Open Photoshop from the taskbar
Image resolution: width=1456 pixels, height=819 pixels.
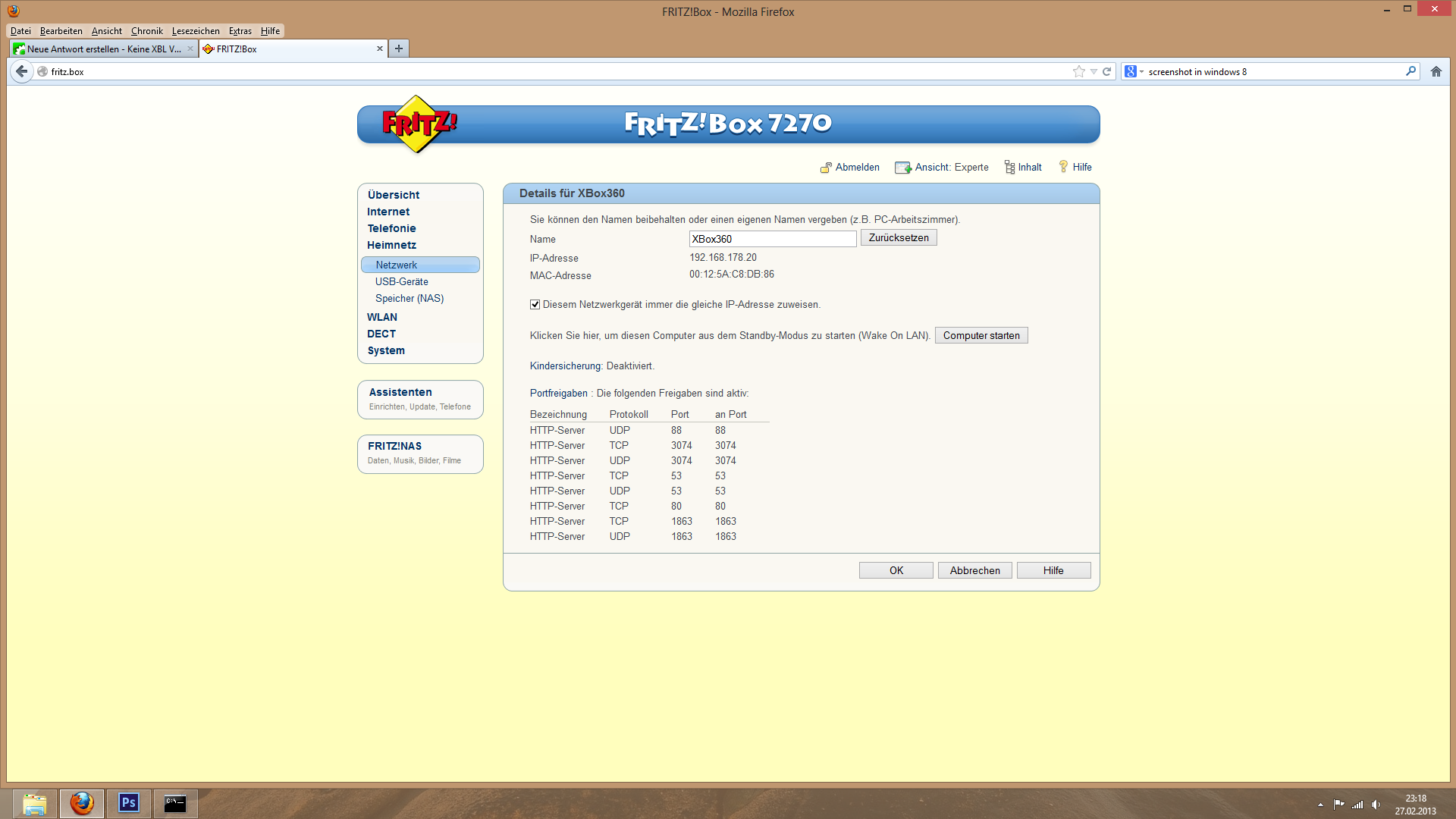pos(128,803)
